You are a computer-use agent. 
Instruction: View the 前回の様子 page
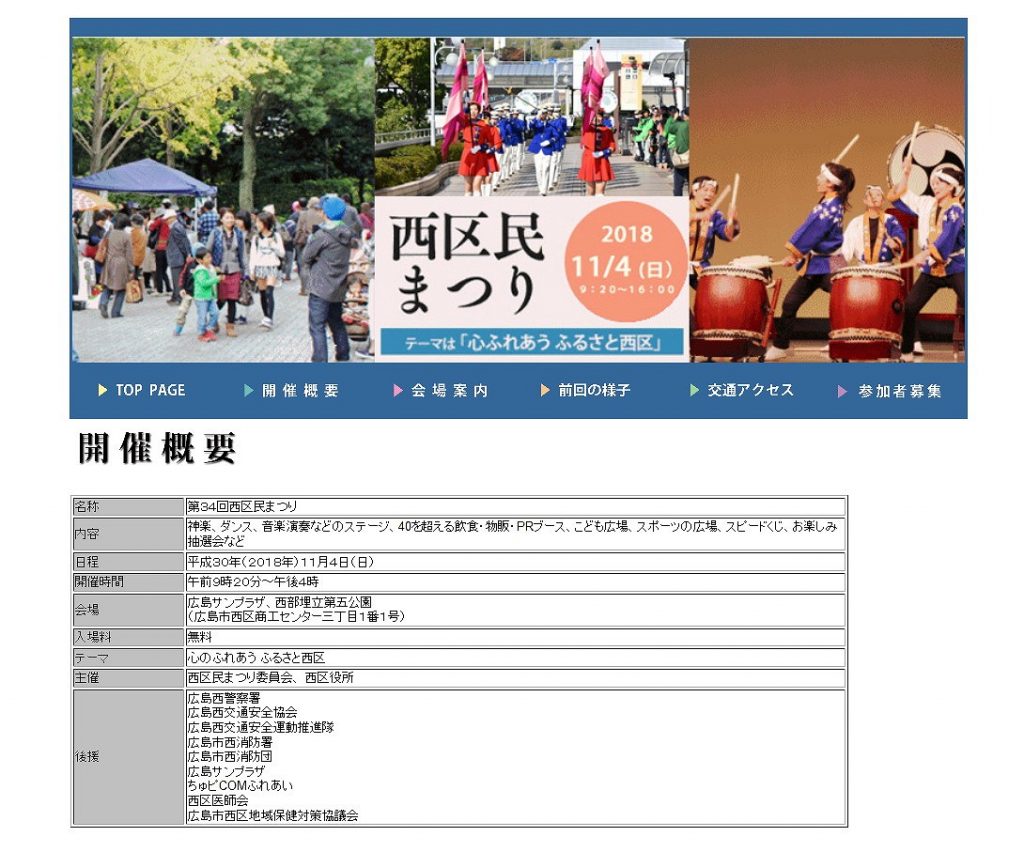(x=594, y=391)
